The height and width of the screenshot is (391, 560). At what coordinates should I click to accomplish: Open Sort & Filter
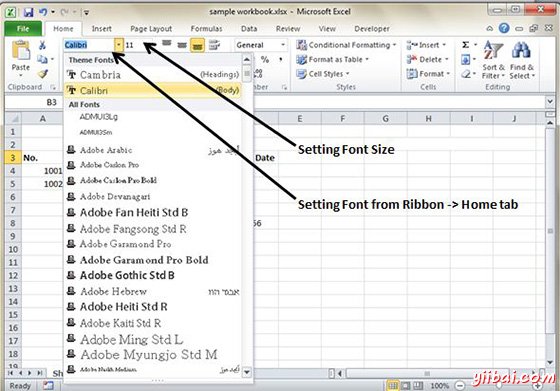(x=493, y=60)
